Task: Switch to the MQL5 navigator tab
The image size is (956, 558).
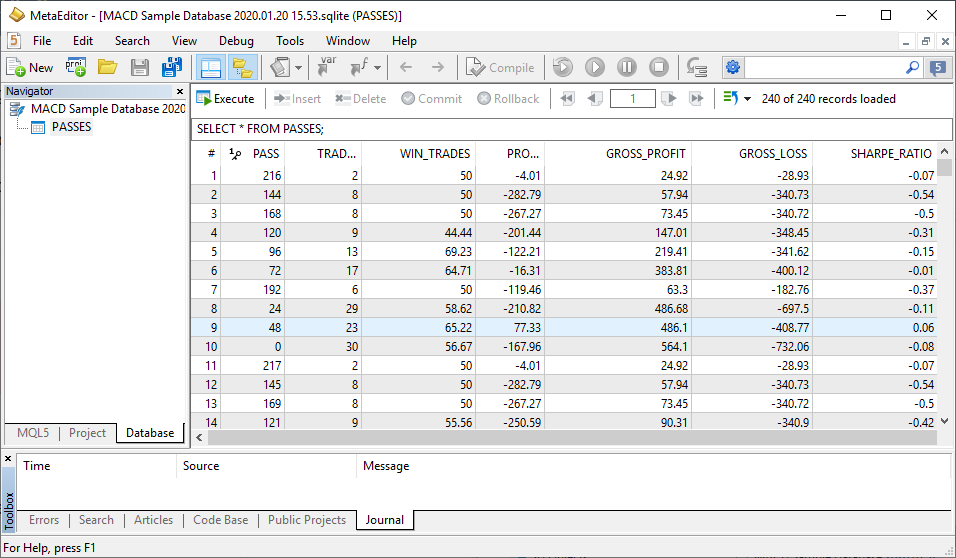Action: click(x=33, y=432)
